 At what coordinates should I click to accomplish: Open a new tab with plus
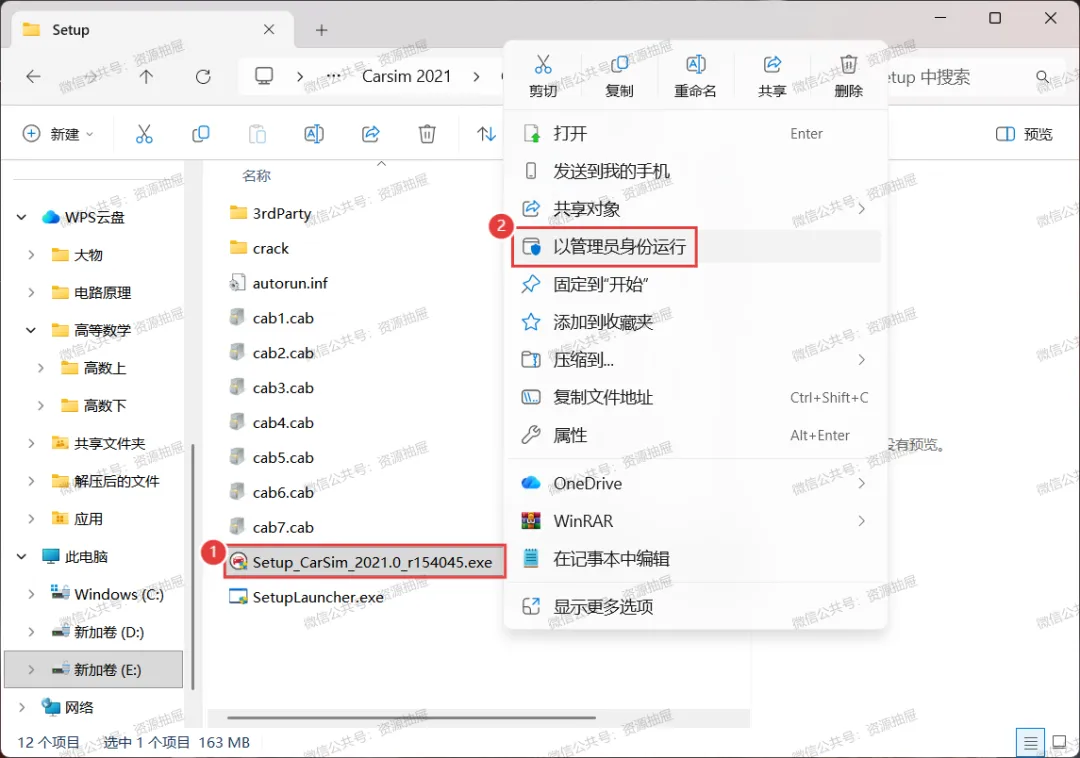click(x=322, y=30)
